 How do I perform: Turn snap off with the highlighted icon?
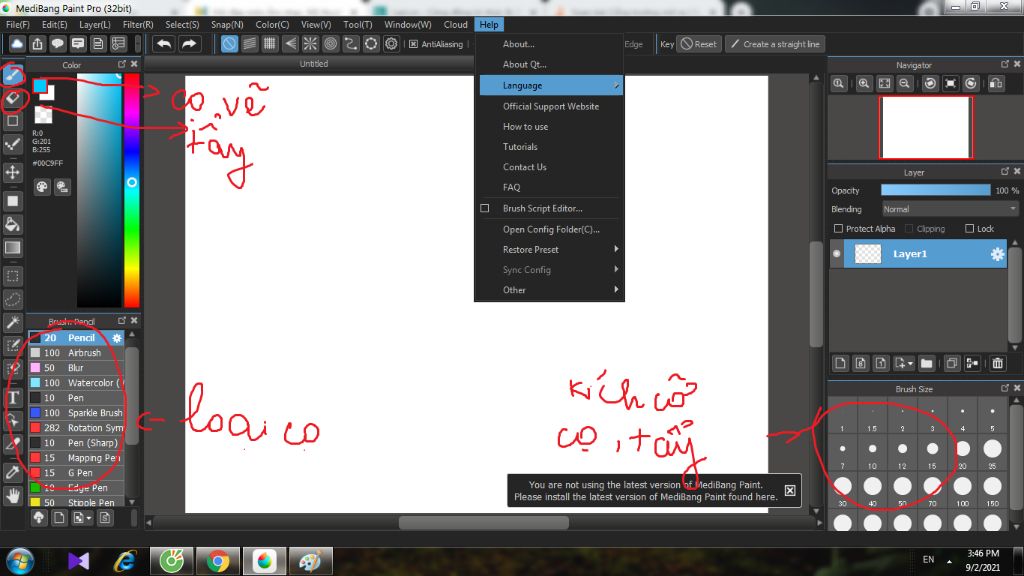[229, 44]
